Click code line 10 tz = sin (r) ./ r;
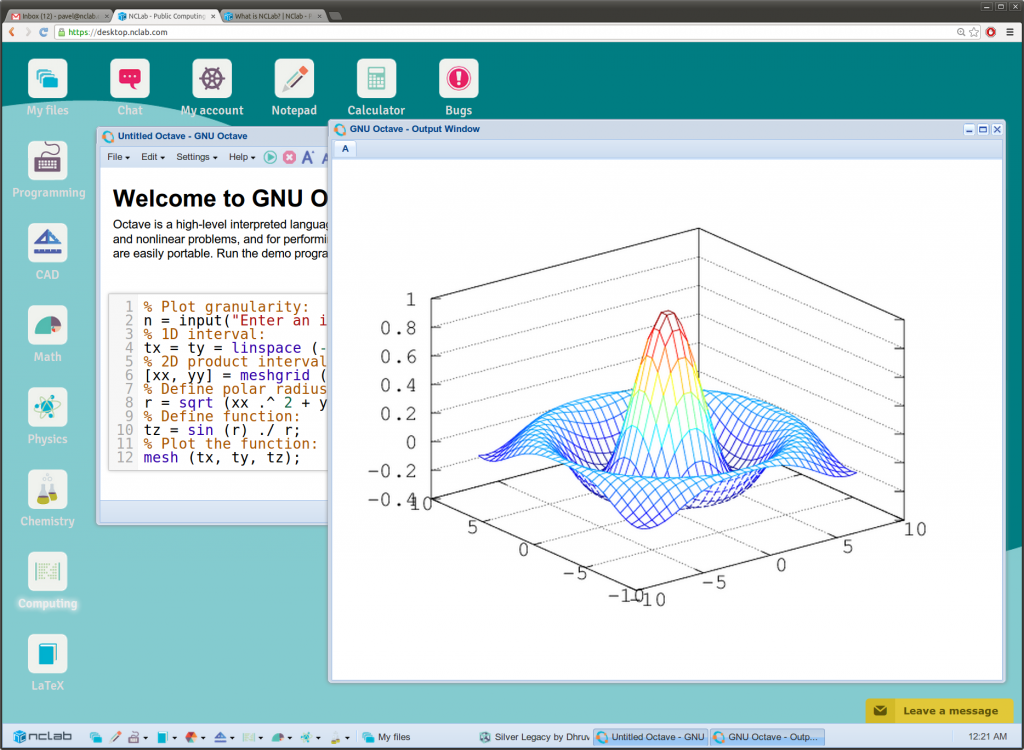This screenshot has width=1024, height=750. coord(222,430)
